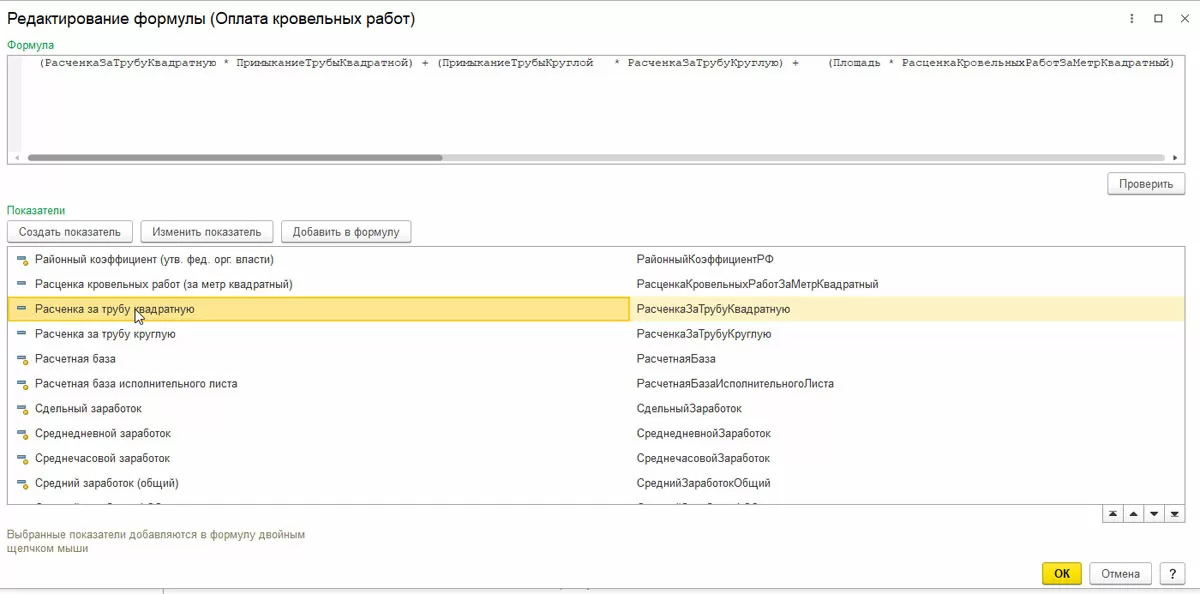1200x594 pixels.
Task: Click icon beside Расценка кровельных работ row
Action: click(22, 285)
